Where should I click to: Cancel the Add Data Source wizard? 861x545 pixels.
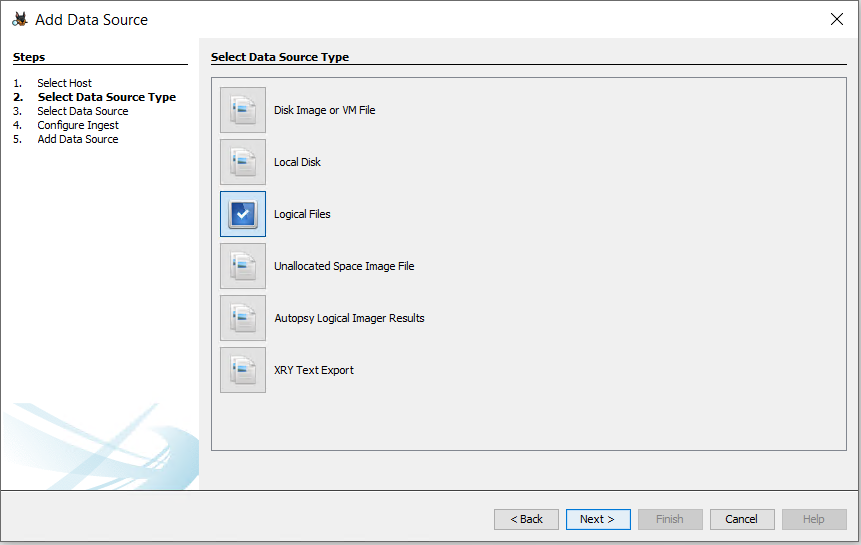[742, 519]
